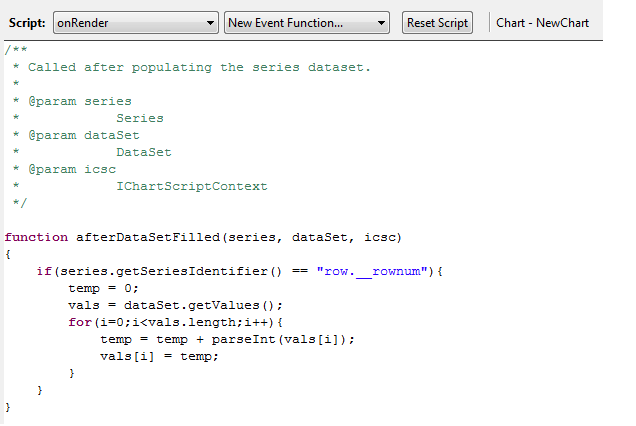Click the 'temp = 0;' code line
Viewport: 636px width, 426px height.
pyautogui.click(x=103, y=288)
